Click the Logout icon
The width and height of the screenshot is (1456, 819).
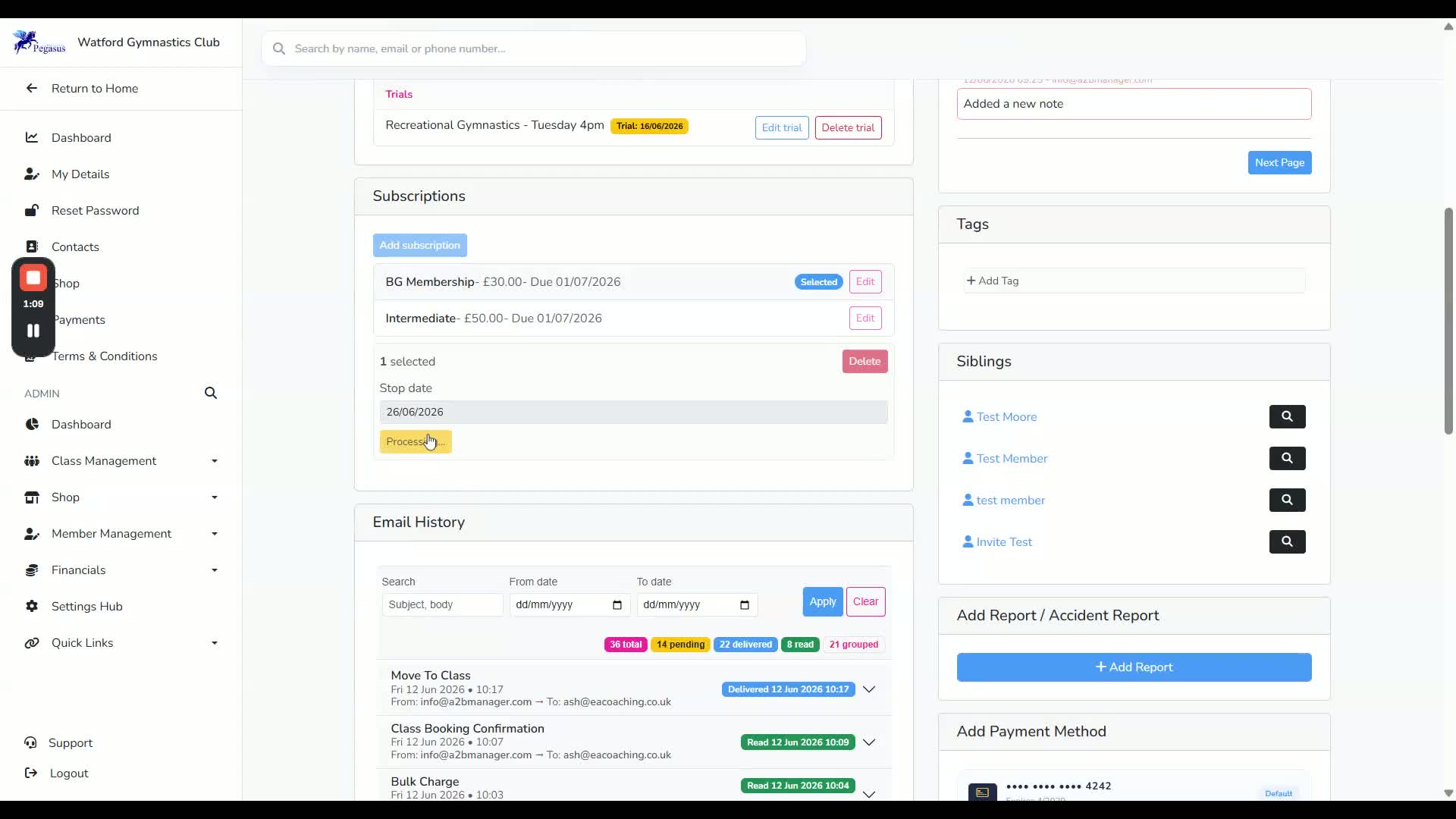coord(31,773)
